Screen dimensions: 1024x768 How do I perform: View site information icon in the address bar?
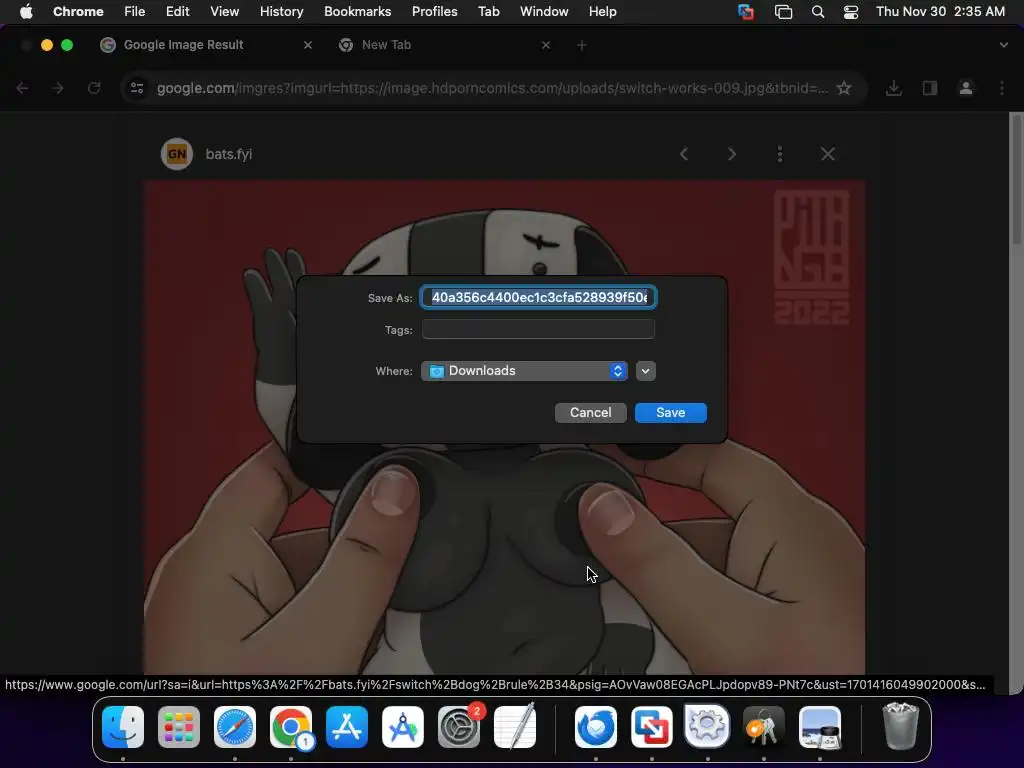(137, 88)
